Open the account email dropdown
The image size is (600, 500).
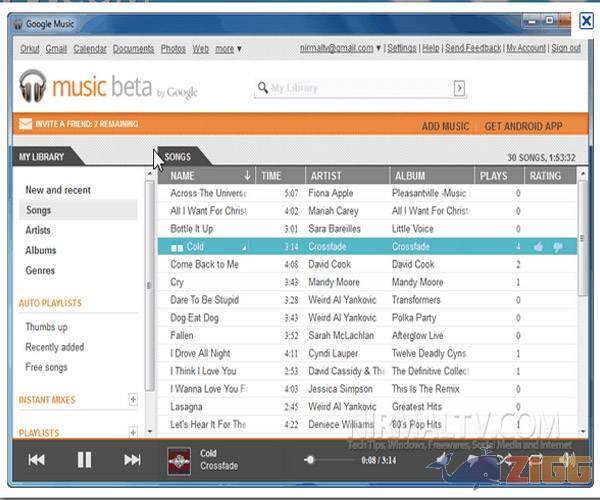[x=378, y=48]
